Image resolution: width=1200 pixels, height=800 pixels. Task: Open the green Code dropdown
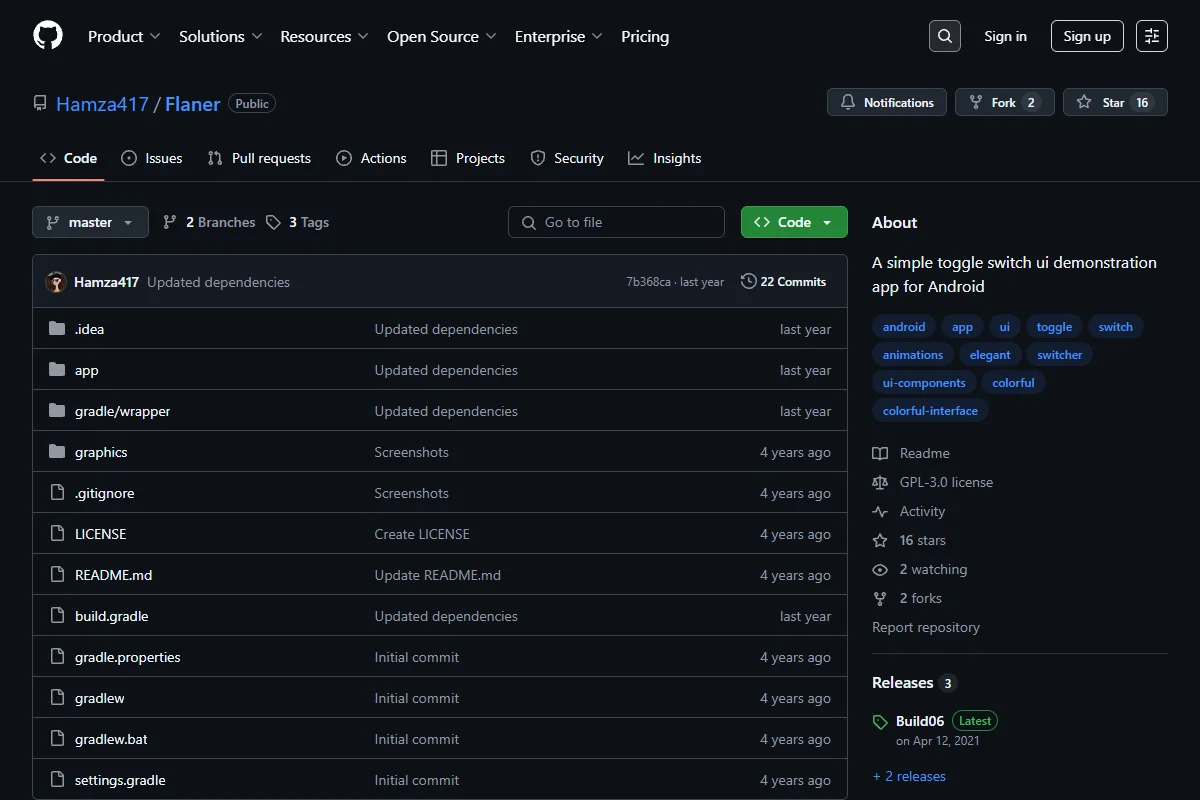point(794,222)
